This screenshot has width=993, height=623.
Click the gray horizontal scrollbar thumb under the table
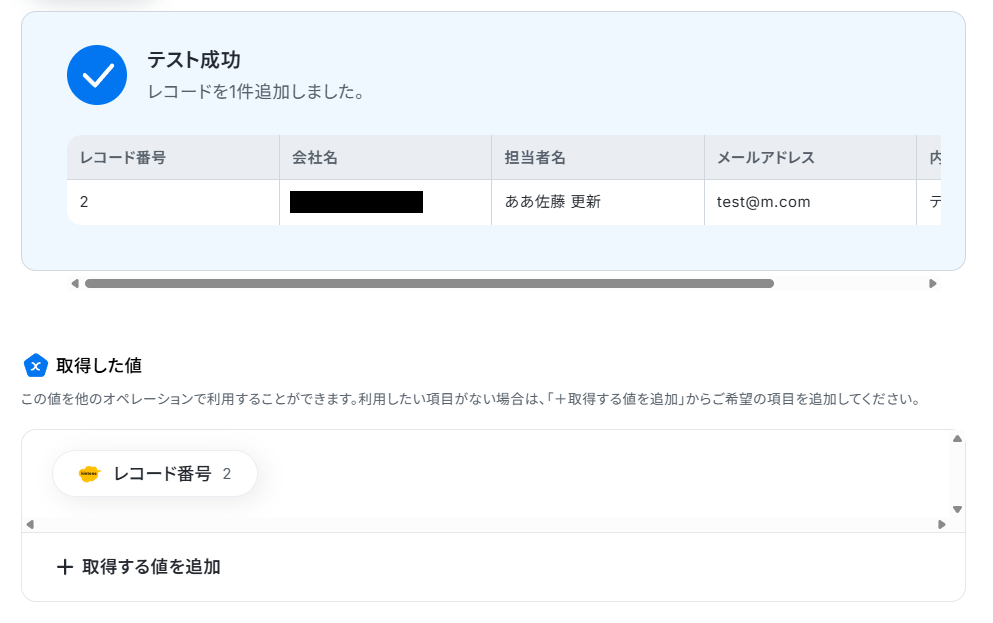coord(429,284)
